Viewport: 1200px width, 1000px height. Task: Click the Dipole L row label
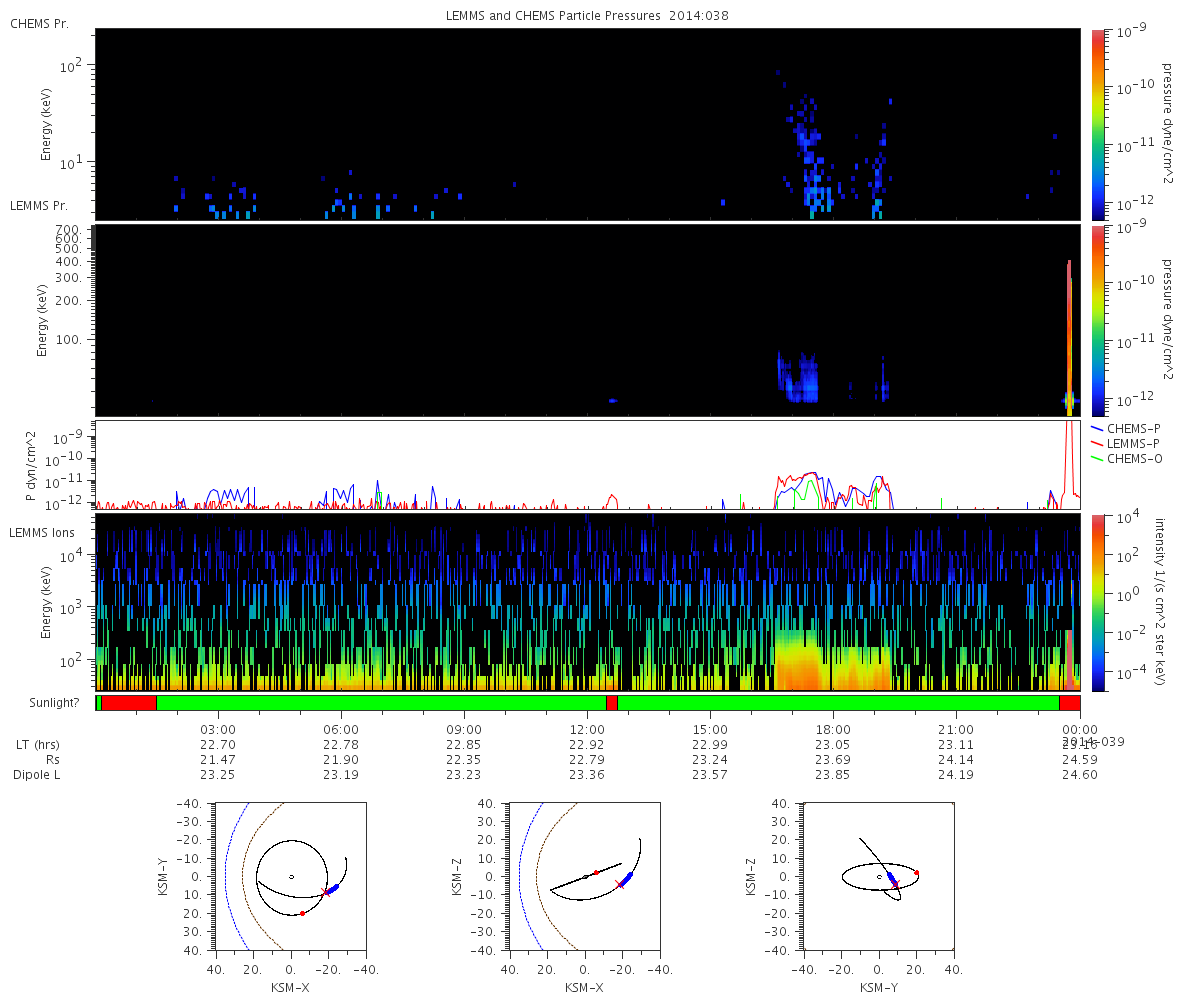click(x=38, y=774)
